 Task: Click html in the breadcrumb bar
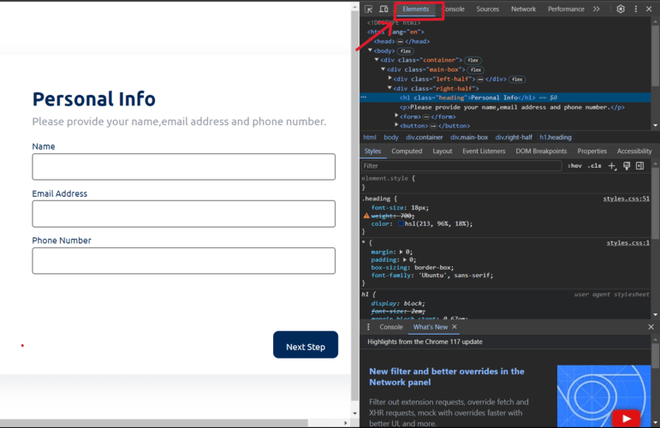370,137
